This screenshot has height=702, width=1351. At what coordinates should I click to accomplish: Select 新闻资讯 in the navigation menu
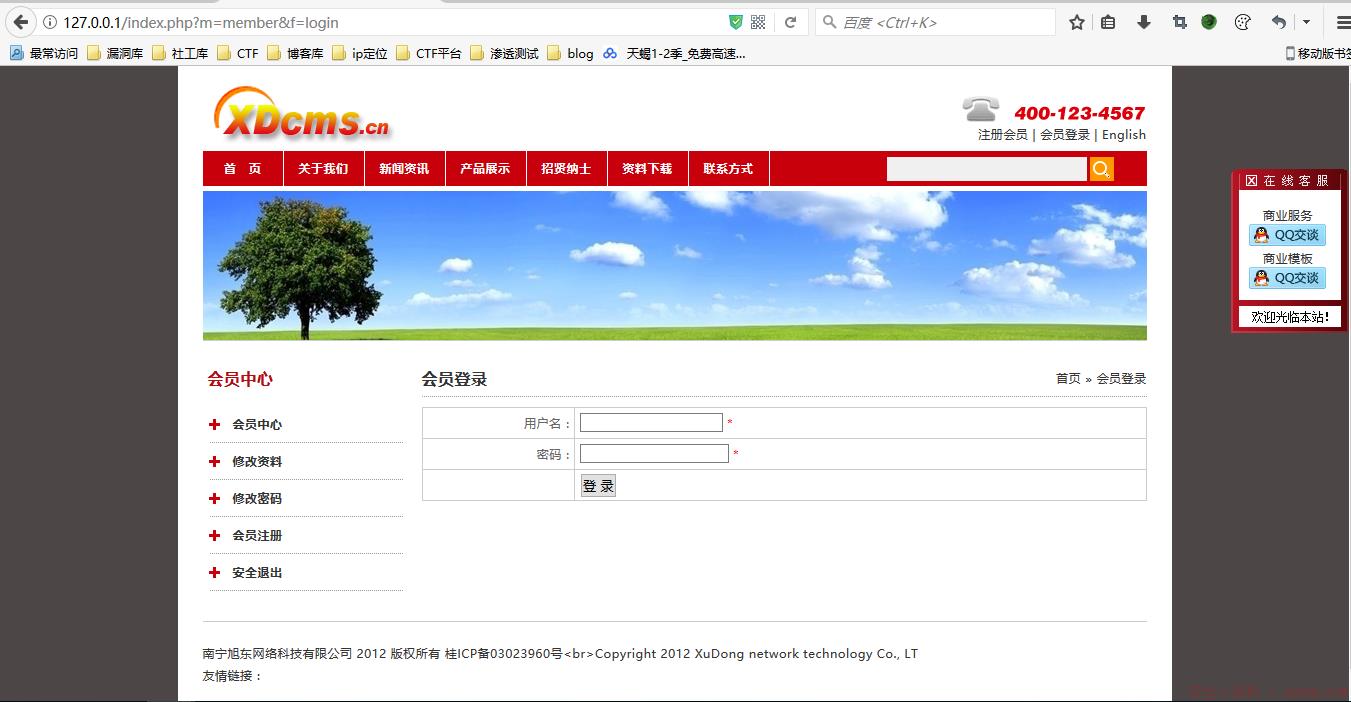click(404, 168)
